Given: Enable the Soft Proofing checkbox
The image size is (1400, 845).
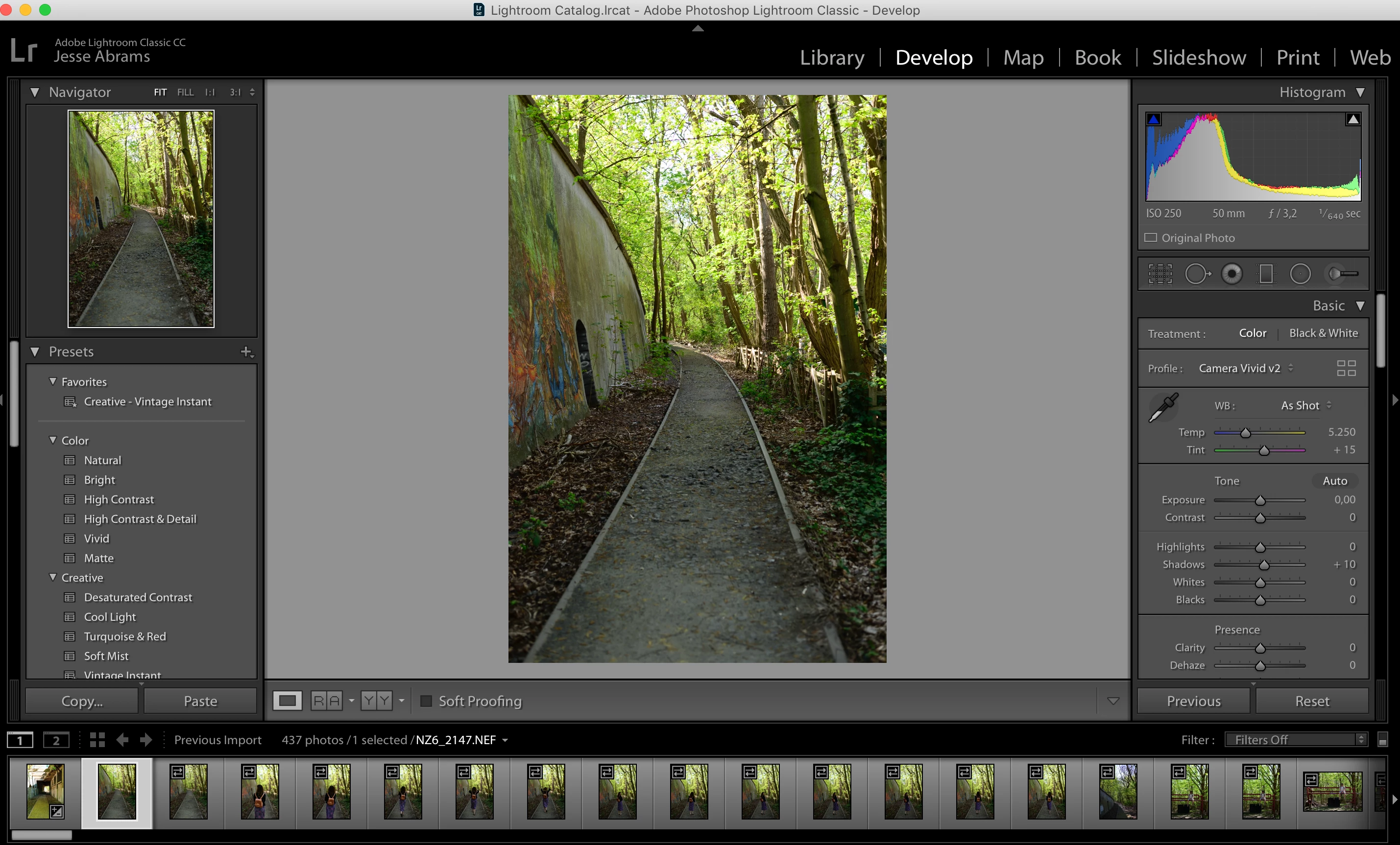Looking at the screenshot, I should pos(426,701).
